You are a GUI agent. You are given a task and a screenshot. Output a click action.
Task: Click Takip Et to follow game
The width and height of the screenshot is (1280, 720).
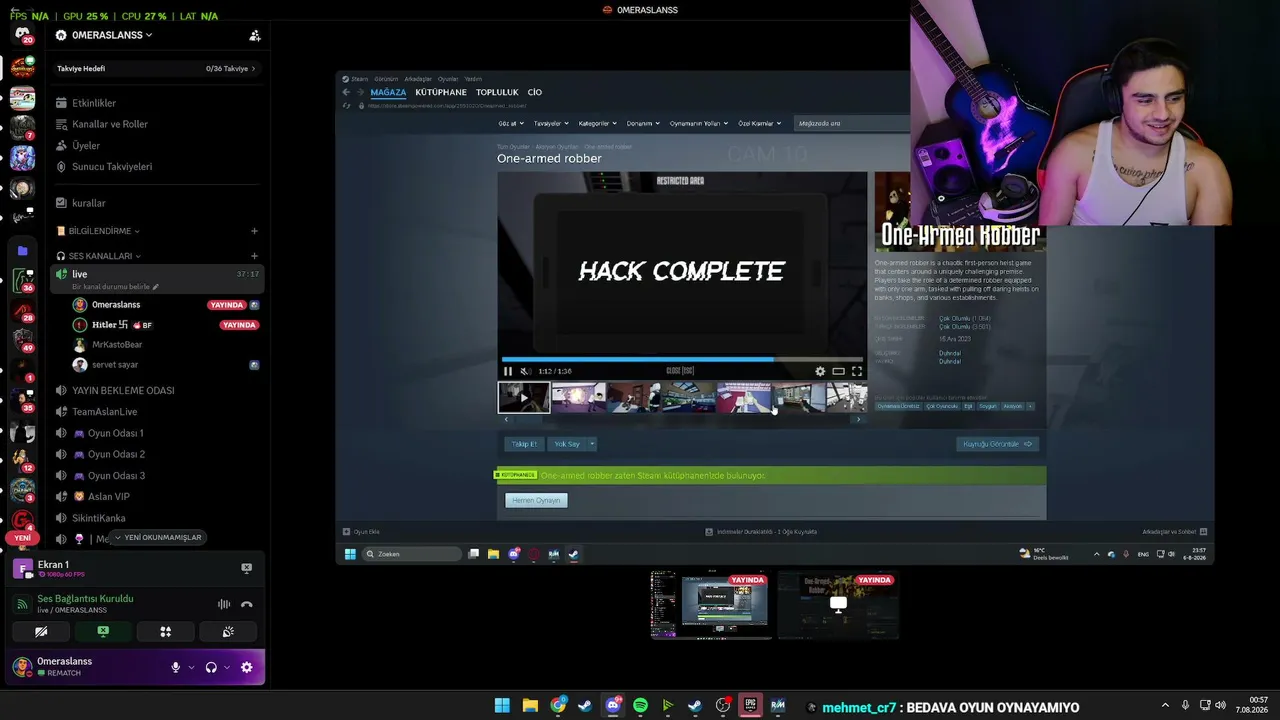click(524, 444)
